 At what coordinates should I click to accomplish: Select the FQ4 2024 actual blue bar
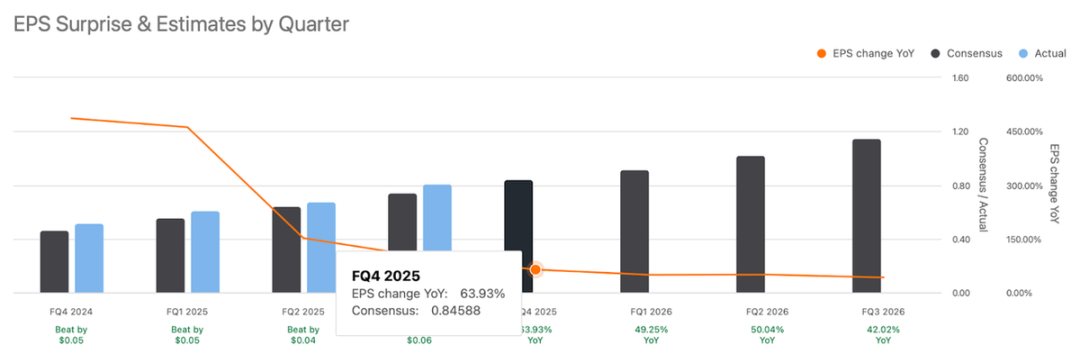click(x=90, y=259)
